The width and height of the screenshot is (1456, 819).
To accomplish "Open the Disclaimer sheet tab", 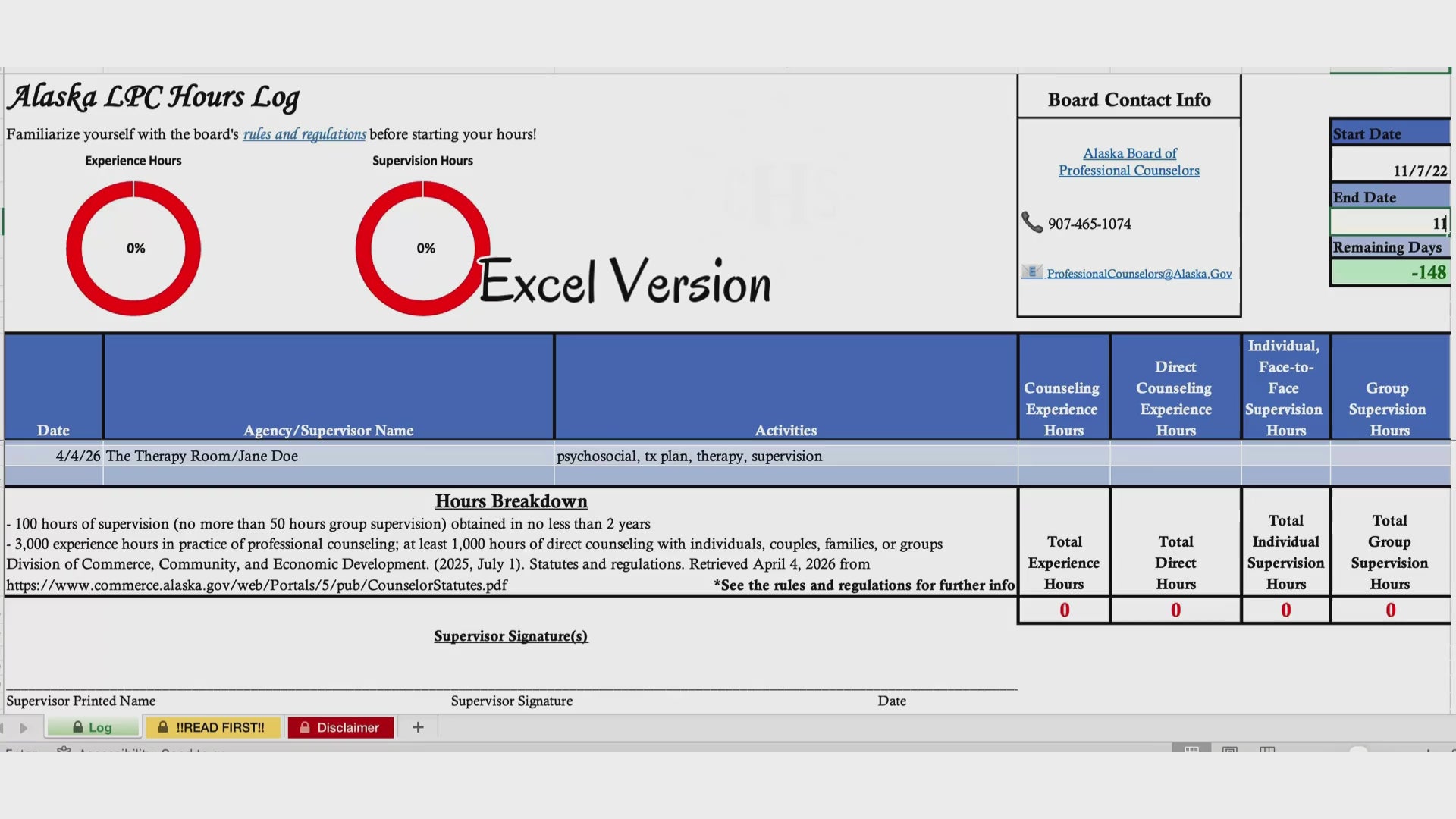I will pos(347,727).
